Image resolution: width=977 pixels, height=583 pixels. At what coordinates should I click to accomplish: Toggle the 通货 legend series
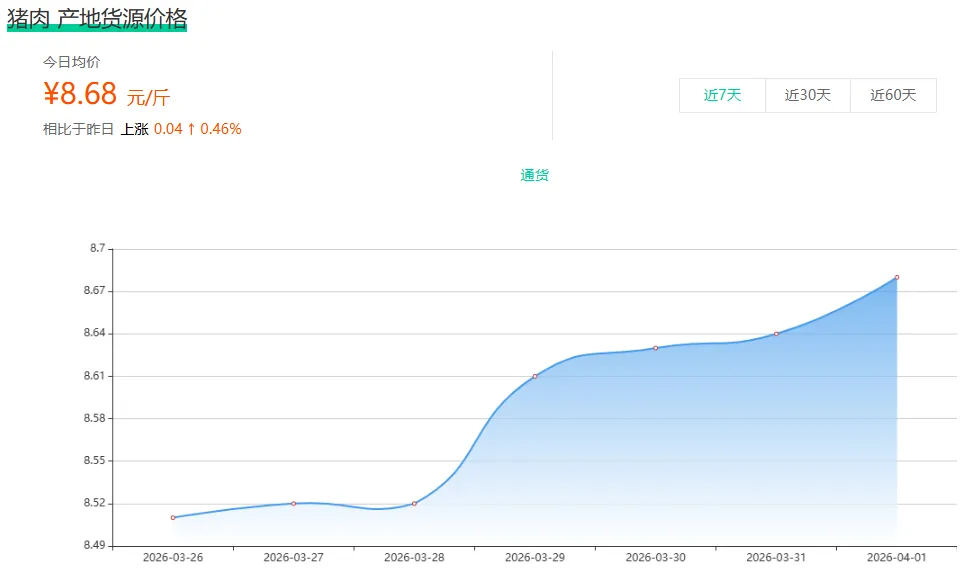click(x=534, y=176)
